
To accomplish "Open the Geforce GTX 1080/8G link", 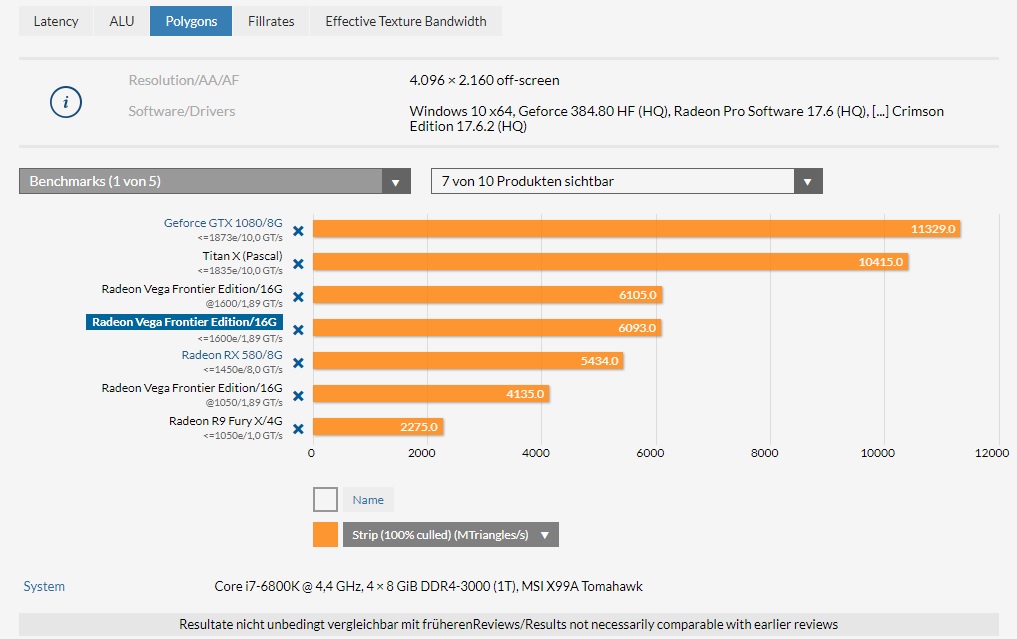I will click(223, 223).
